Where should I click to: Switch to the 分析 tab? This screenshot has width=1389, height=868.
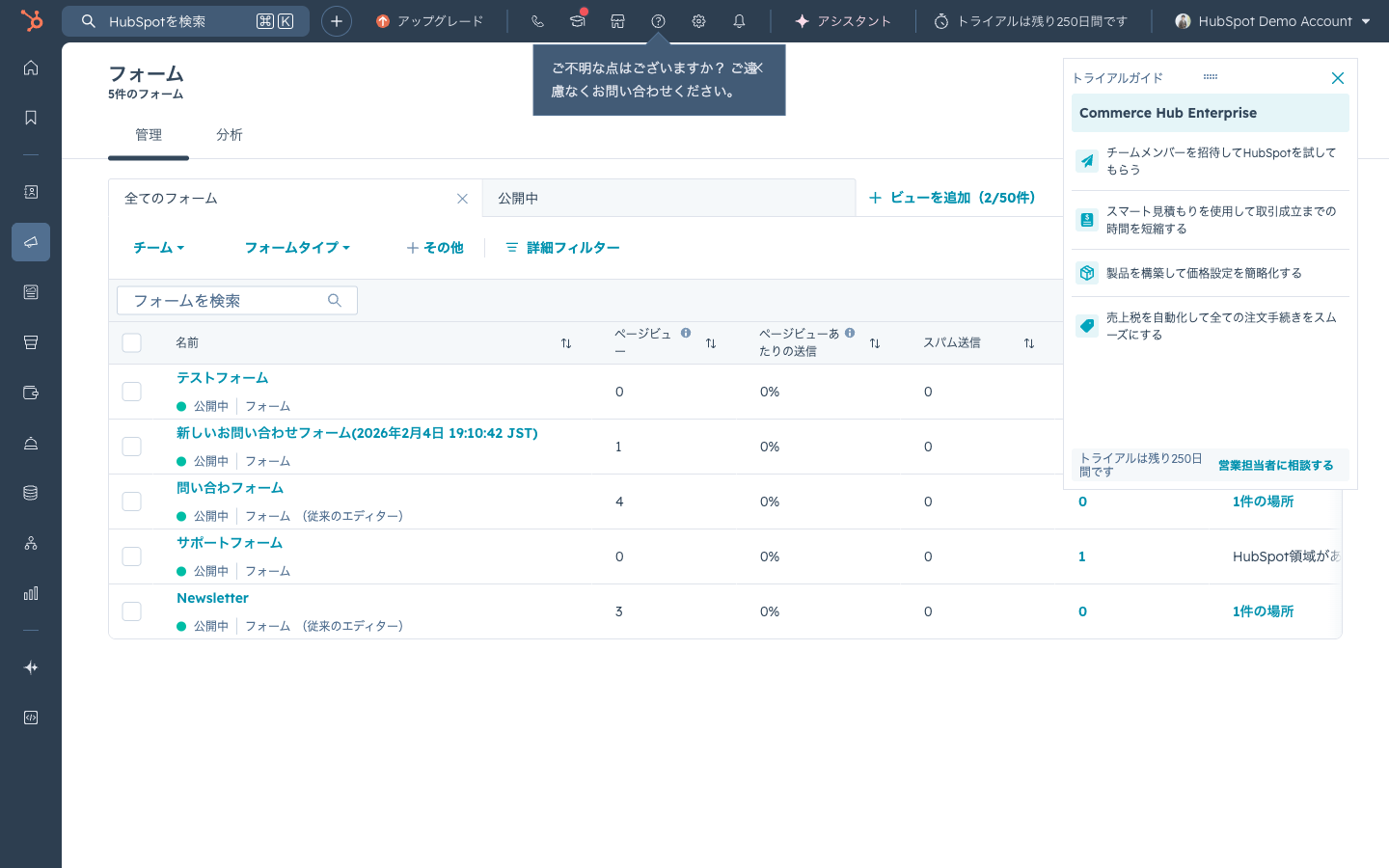click(230, 135)
